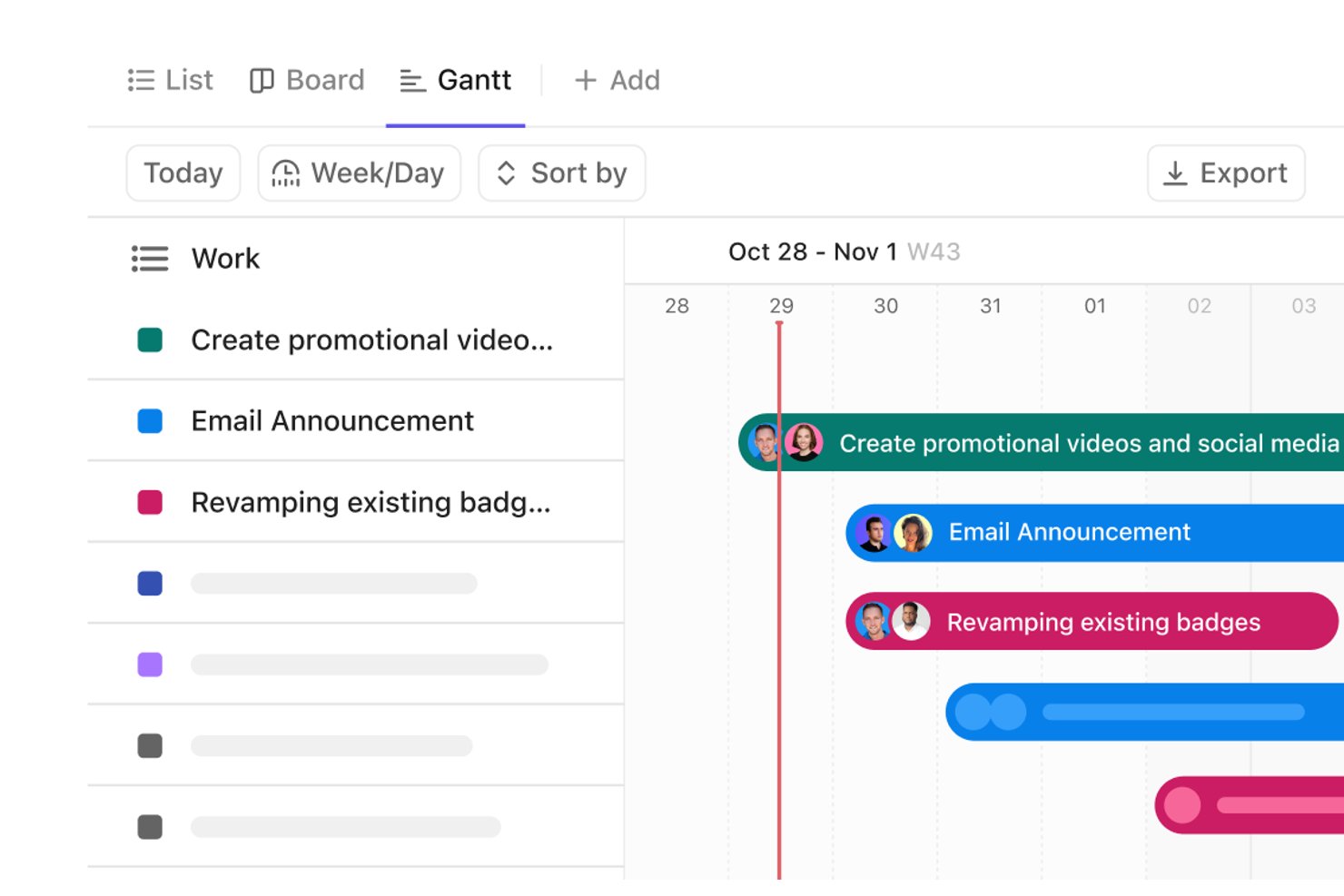Open the pink Revamping existing badges bar
The image size is (1344, 896).
pos(1092,621)
